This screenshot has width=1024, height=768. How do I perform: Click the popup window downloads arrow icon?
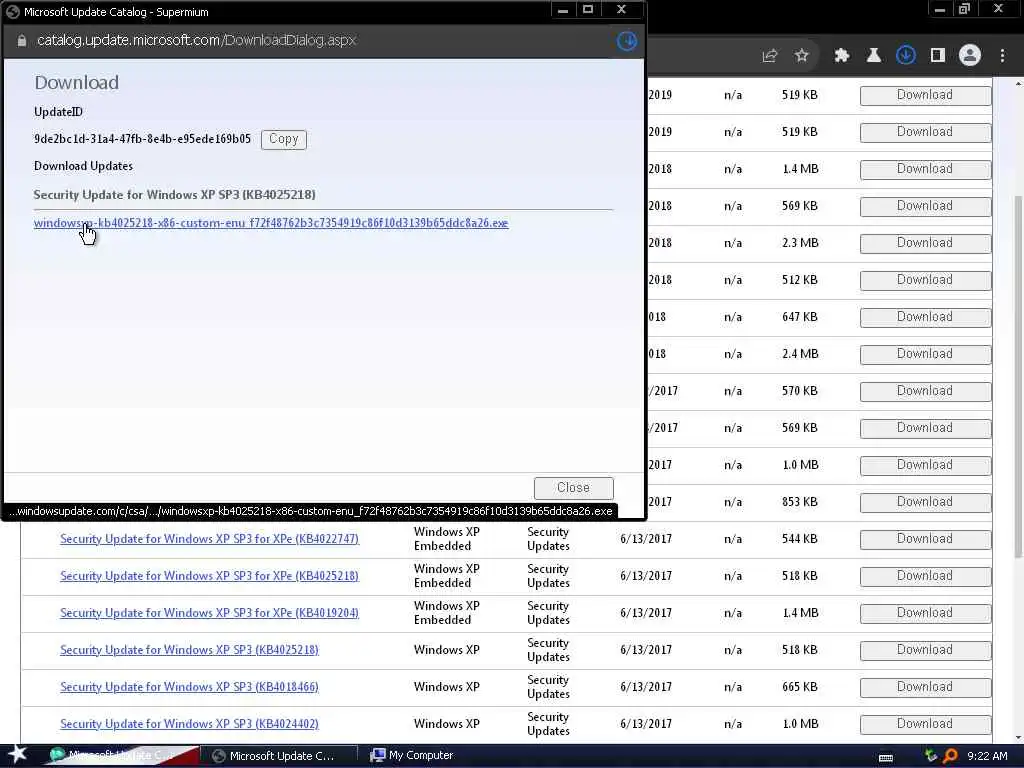(626, 40)
